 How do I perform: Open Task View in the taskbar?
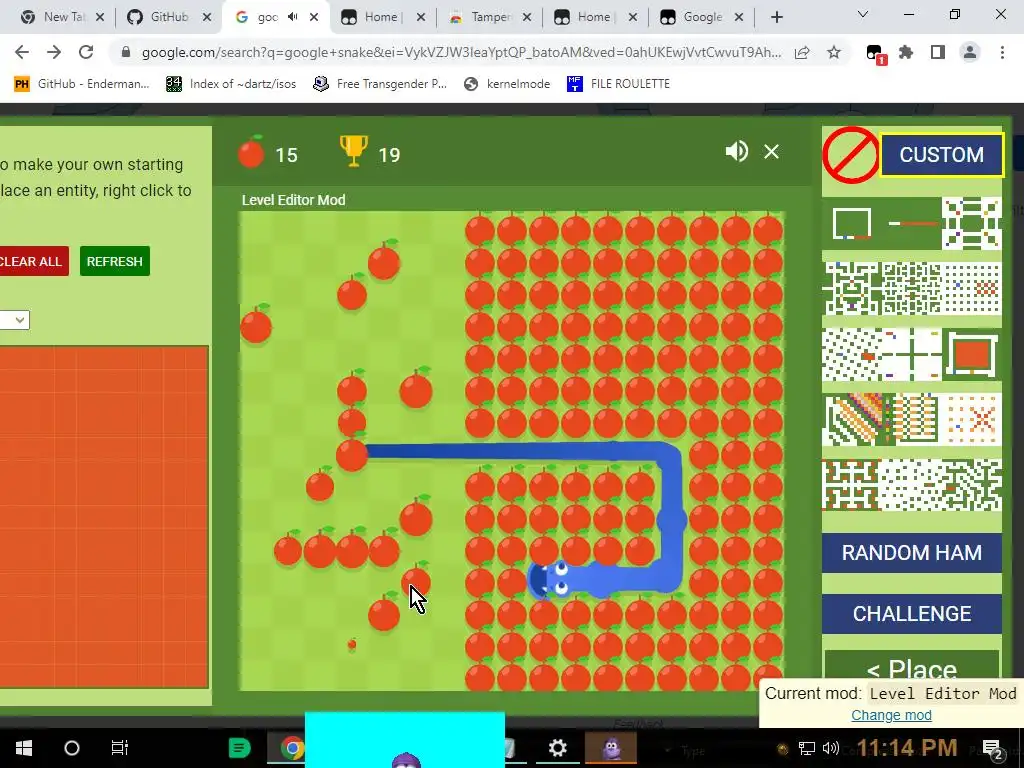click(120, 748)
